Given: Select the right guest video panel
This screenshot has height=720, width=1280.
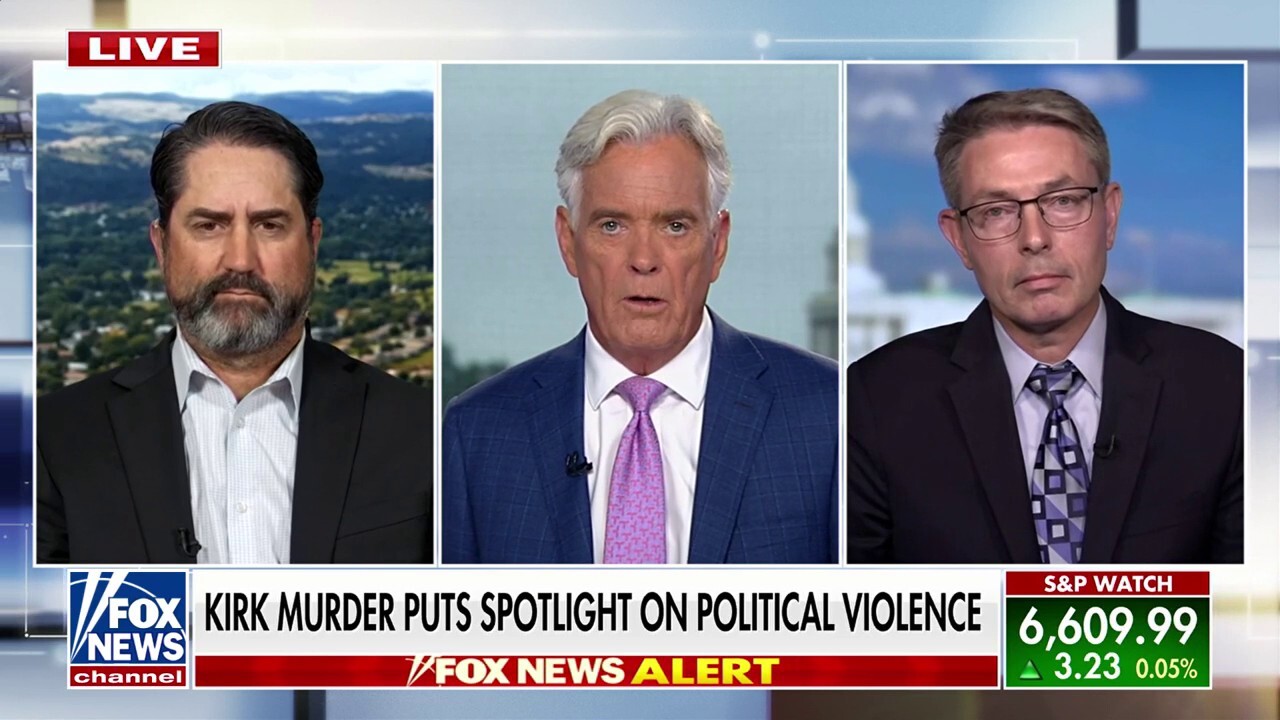Looking at the screenshot, I should tap(1045, 313).
